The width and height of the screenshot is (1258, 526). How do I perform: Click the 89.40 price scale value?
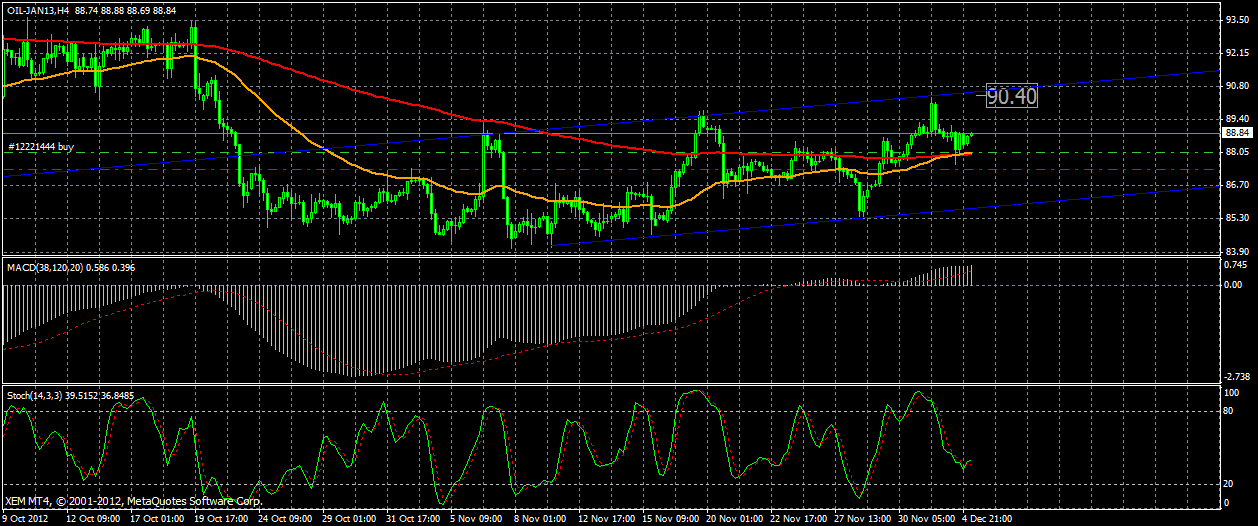pyautogui.click(x=1237, y=118)
